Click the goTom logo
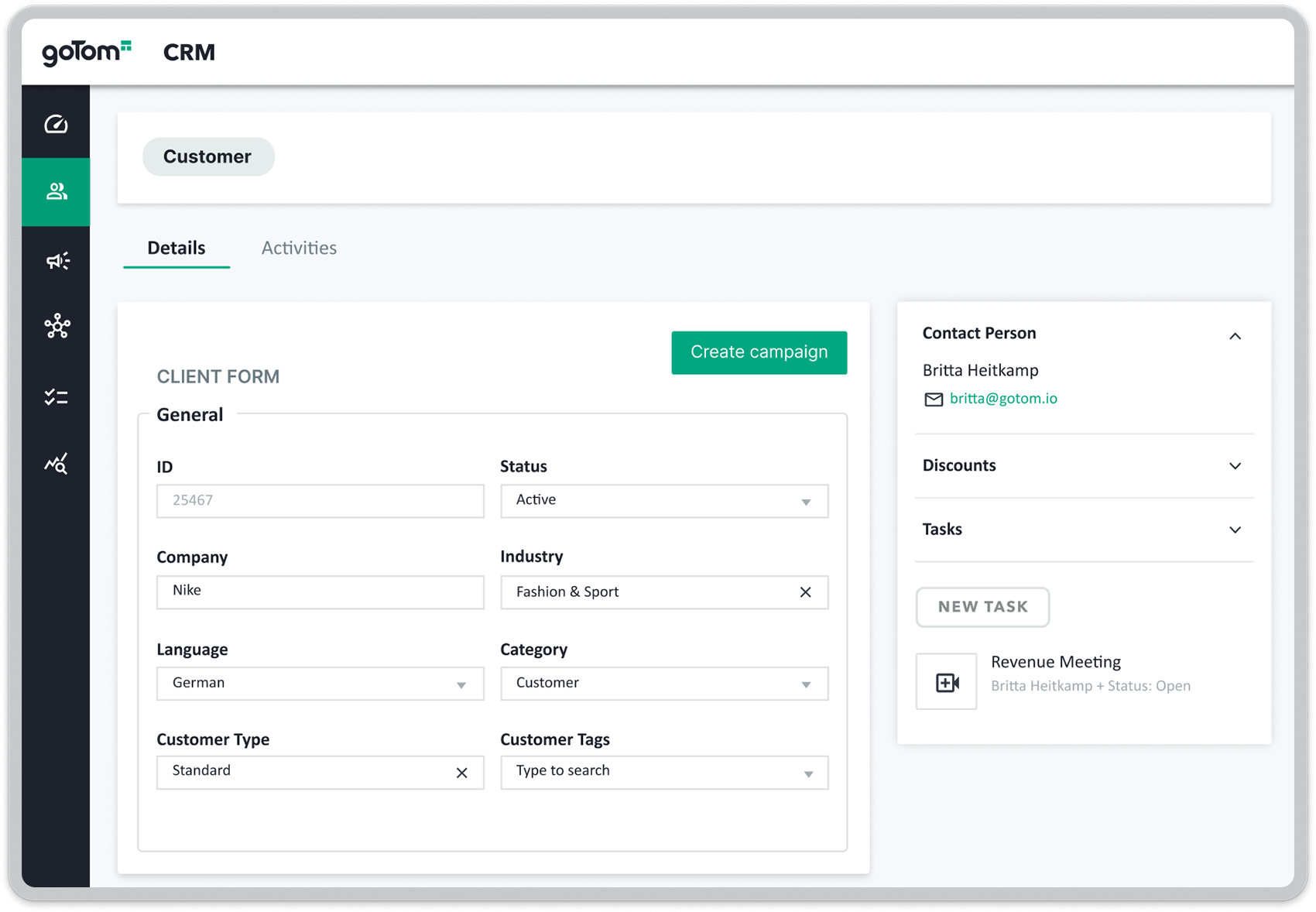 tap(85, 51)
